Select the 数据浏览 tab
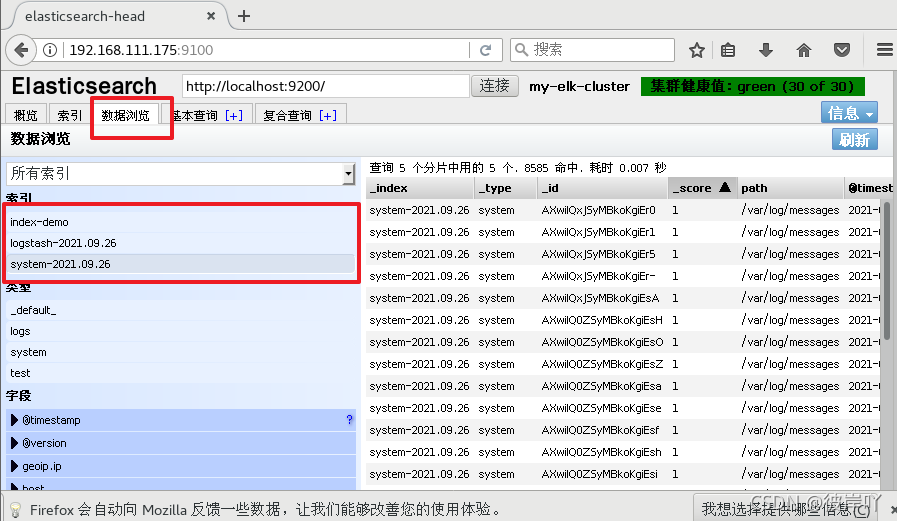This screenshot has width=897, height=521. point(125,115)
